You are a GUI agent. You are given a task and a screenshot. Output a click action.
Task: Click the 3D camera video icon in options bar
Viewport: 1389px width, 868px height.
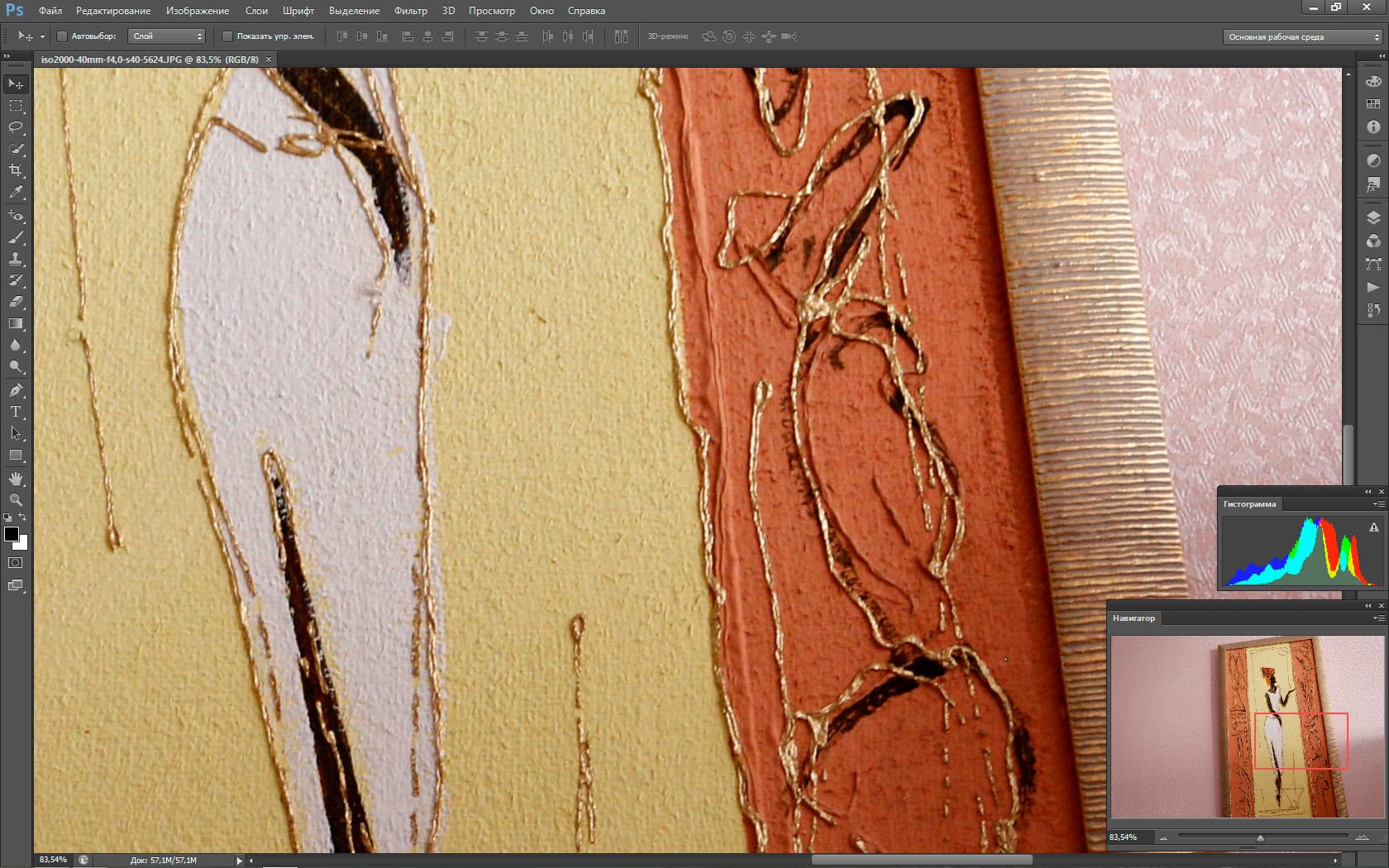pyautogui.click(x=789, y=36)
